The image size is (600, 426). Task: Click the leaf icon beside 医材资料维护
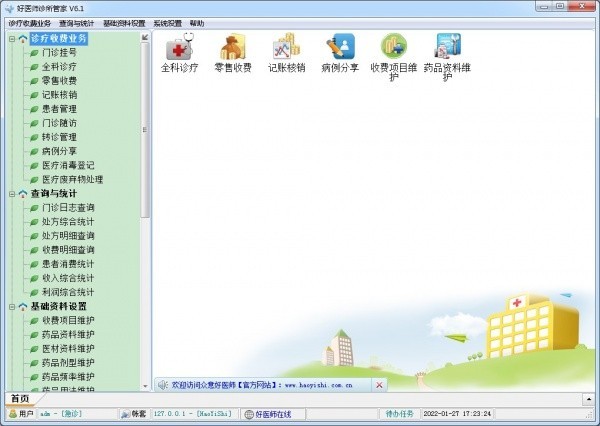coord(34,349)
